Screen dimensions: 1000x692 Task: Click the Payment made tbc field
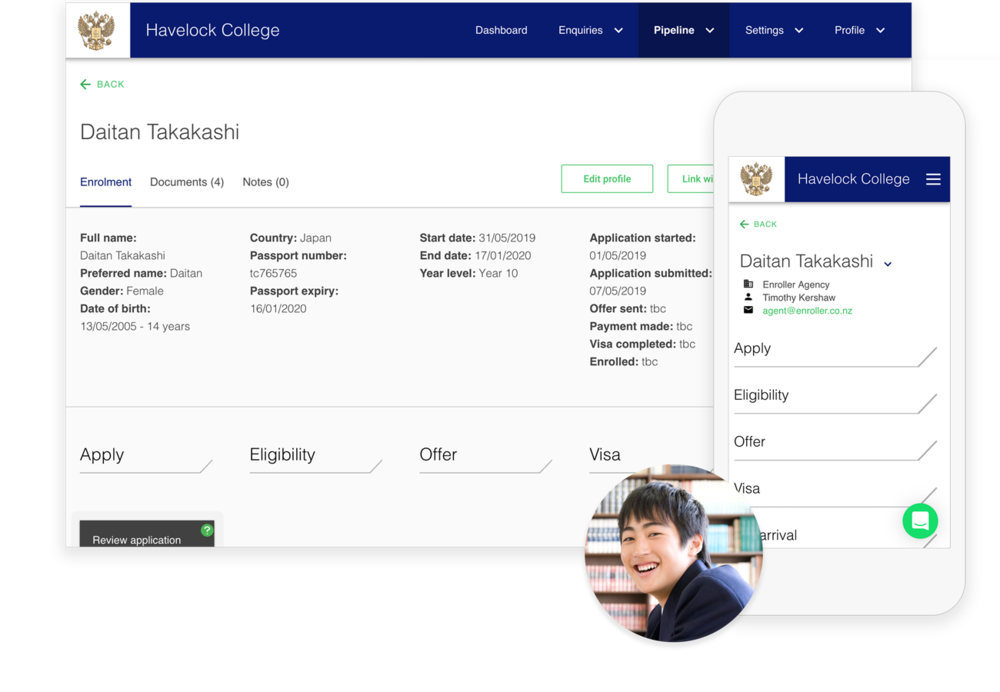641,327
